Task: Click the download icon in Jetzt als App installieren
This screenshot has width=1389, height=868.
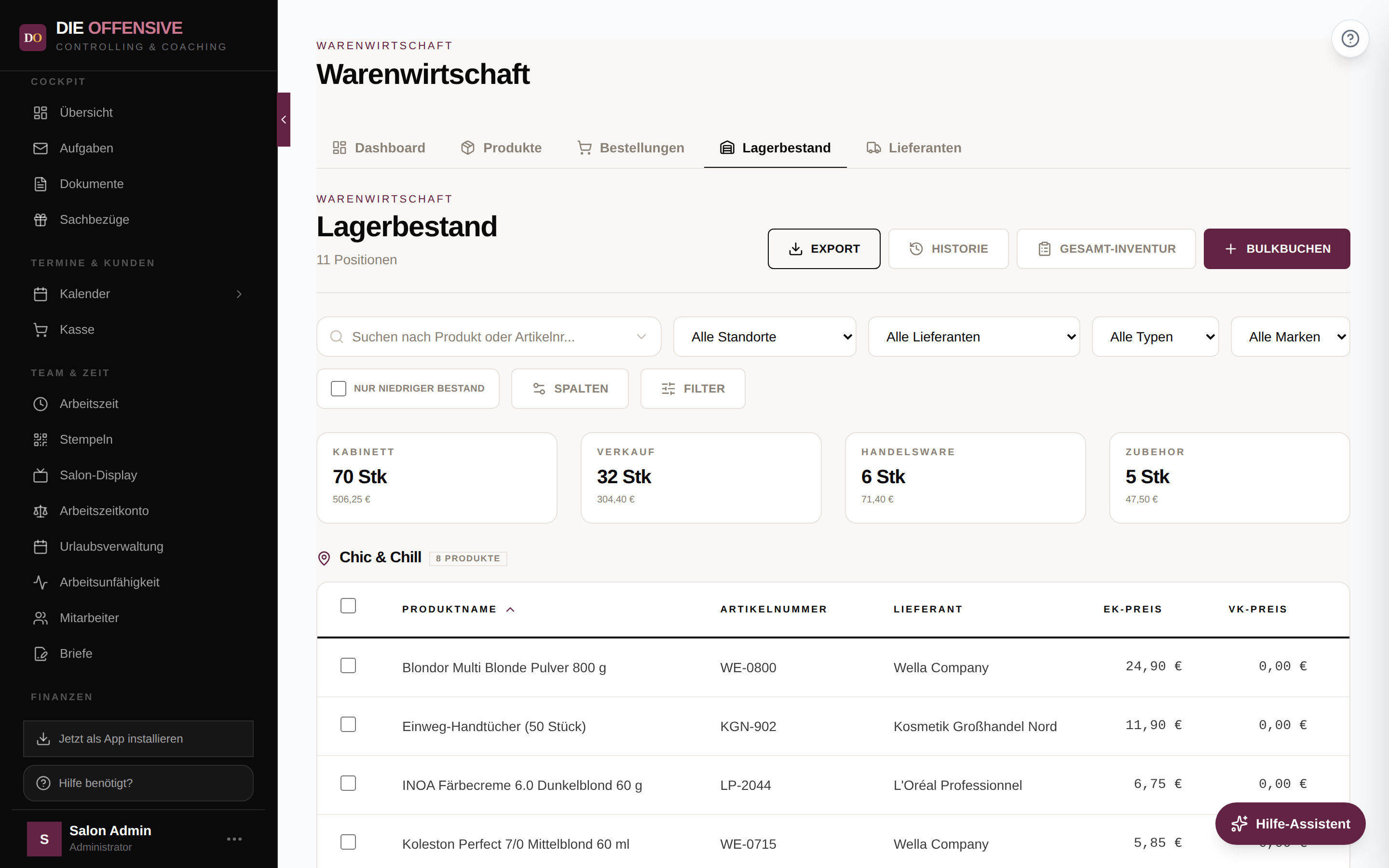Action: point(43,738)
